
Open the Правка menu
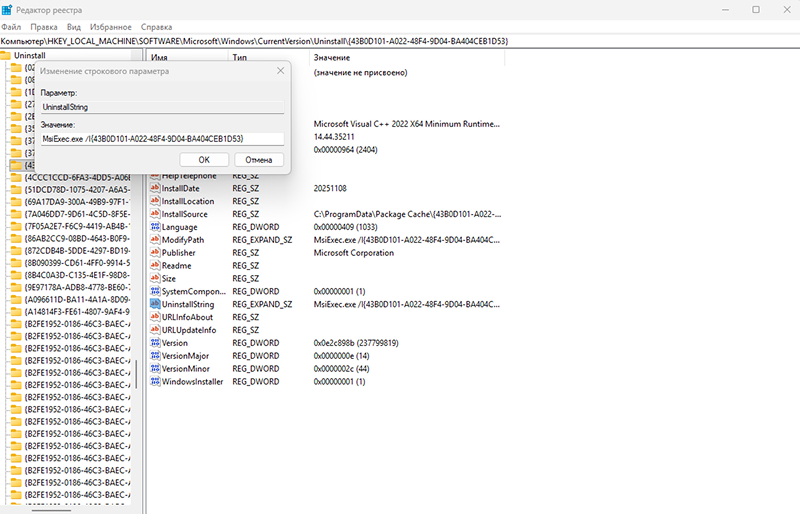(44, 26)
